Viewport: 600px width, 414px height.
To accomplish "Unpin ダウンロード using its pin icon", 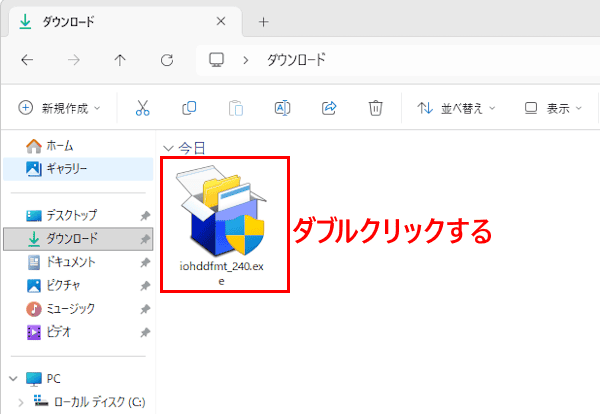I will point(145,239).
